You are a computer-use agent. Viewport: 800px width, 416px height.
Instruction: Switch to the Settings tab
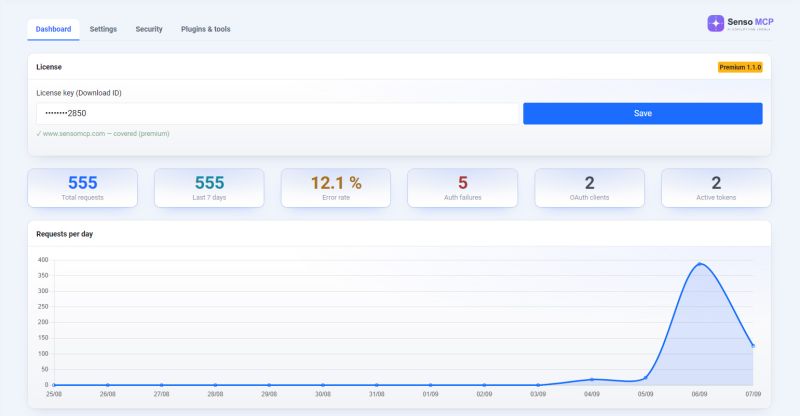[x=103, y=29]
